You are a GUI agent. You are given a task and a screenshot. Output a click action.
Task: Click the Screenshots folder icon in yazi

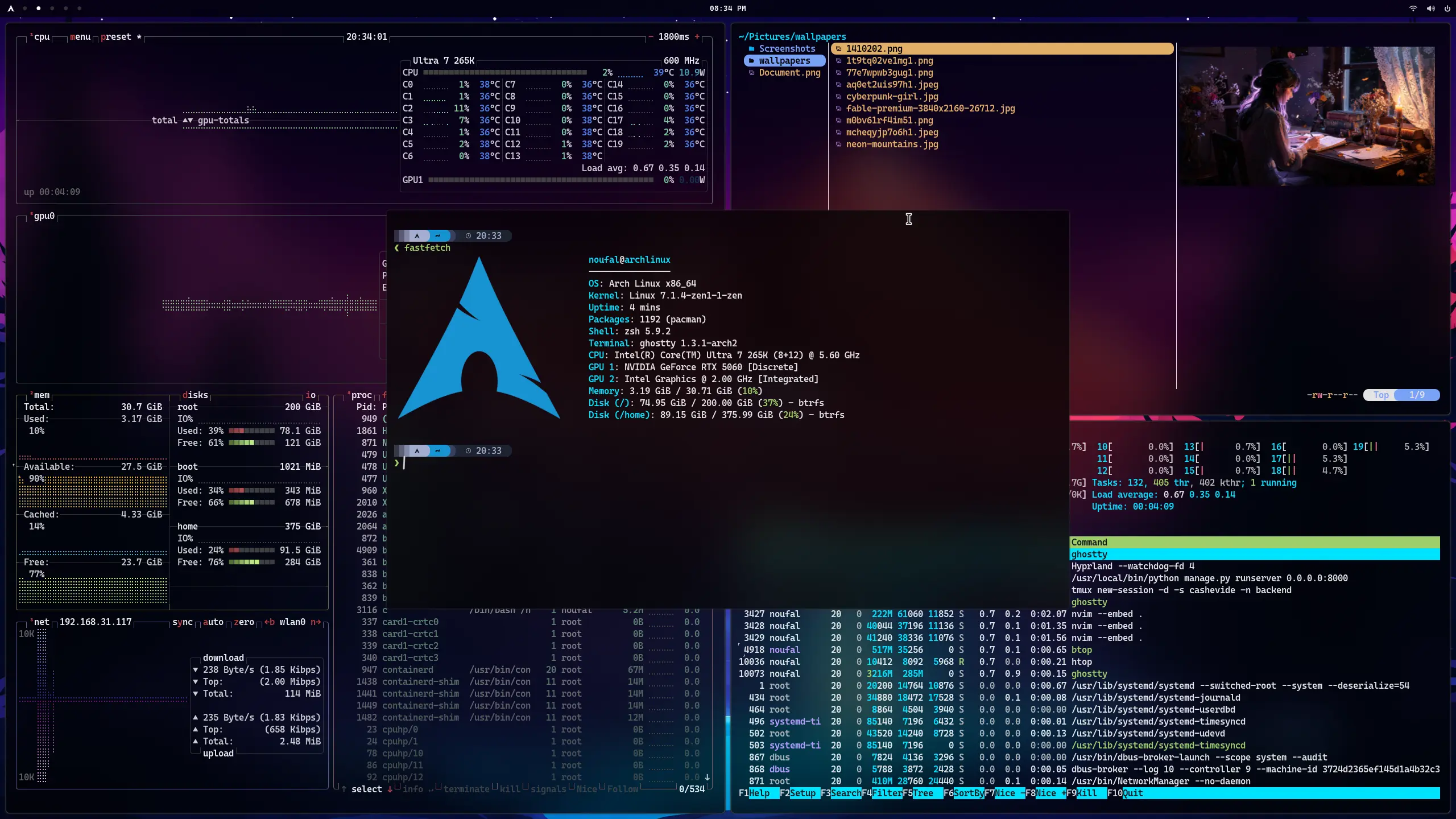(751, 49)
